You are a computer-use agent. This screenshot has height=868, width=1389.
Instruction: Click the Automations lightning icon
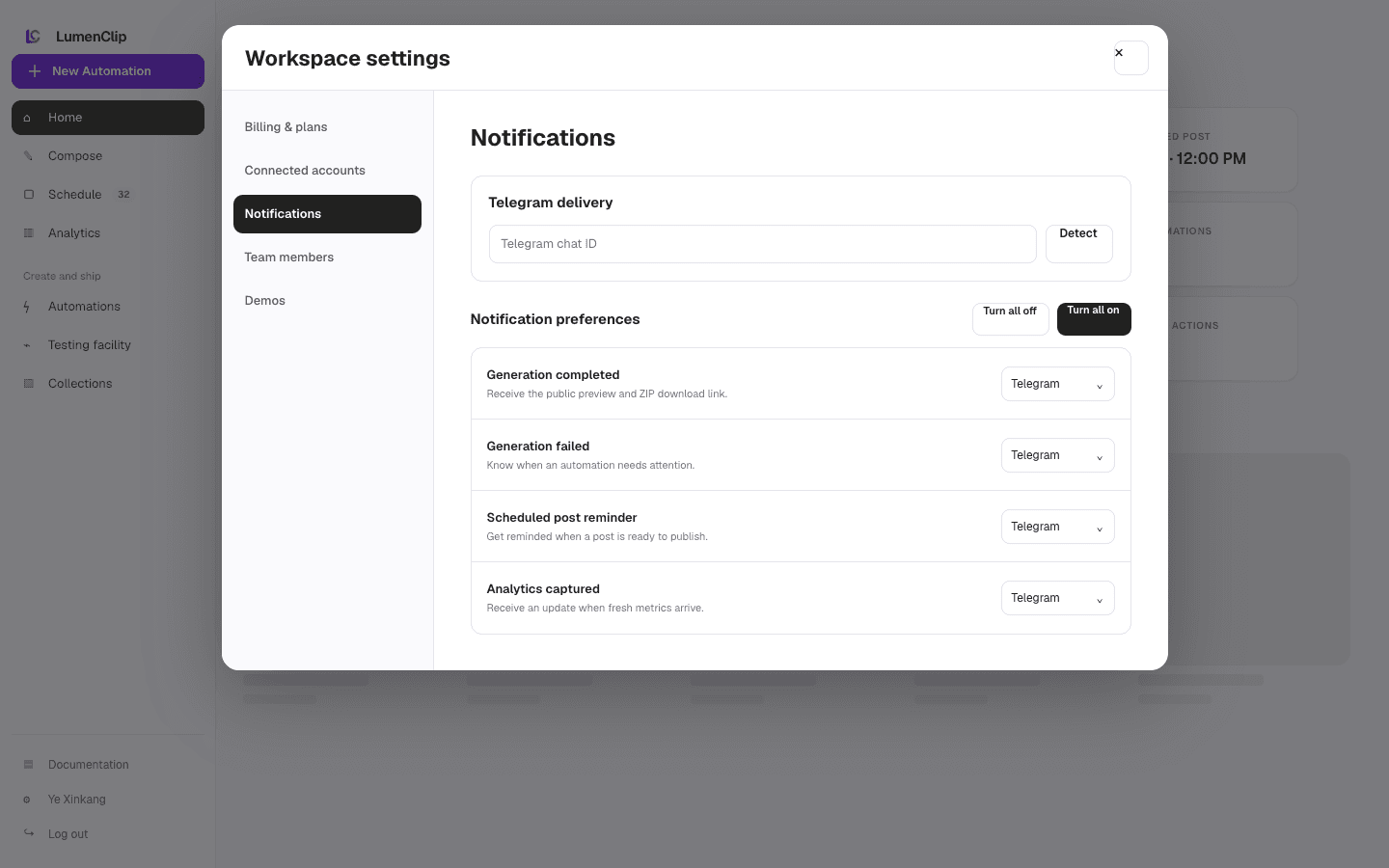click(27, 307)
